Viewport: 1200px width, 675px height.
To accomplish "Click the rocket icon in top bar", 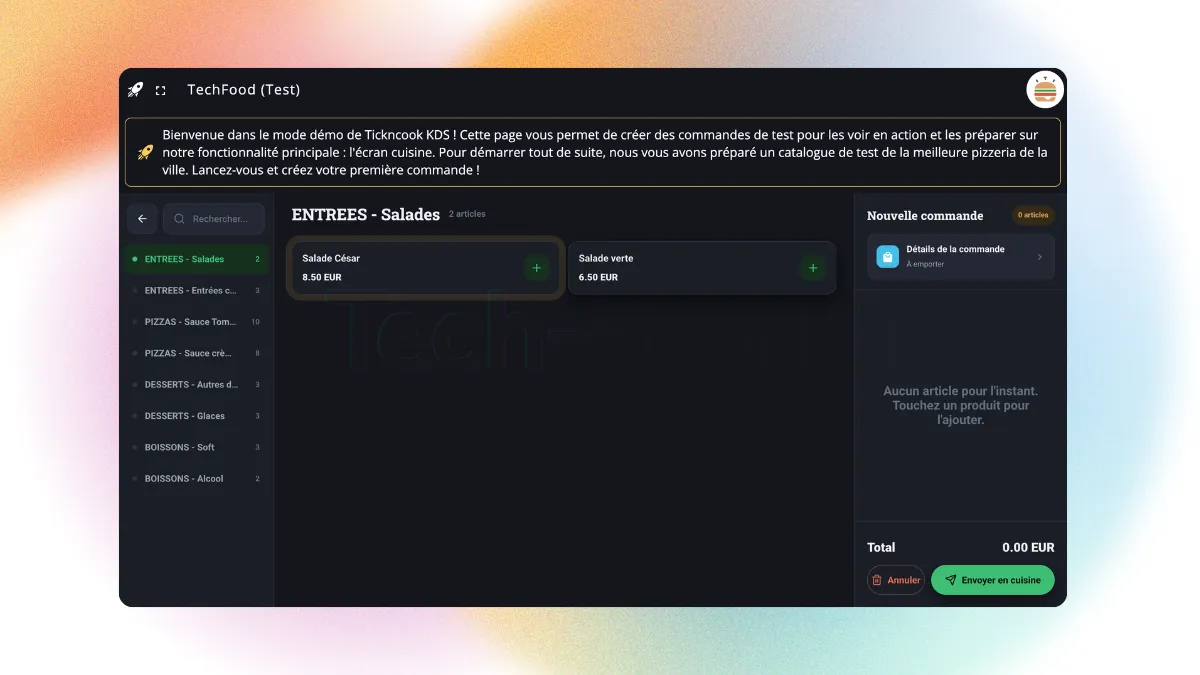I will point(135,90).
